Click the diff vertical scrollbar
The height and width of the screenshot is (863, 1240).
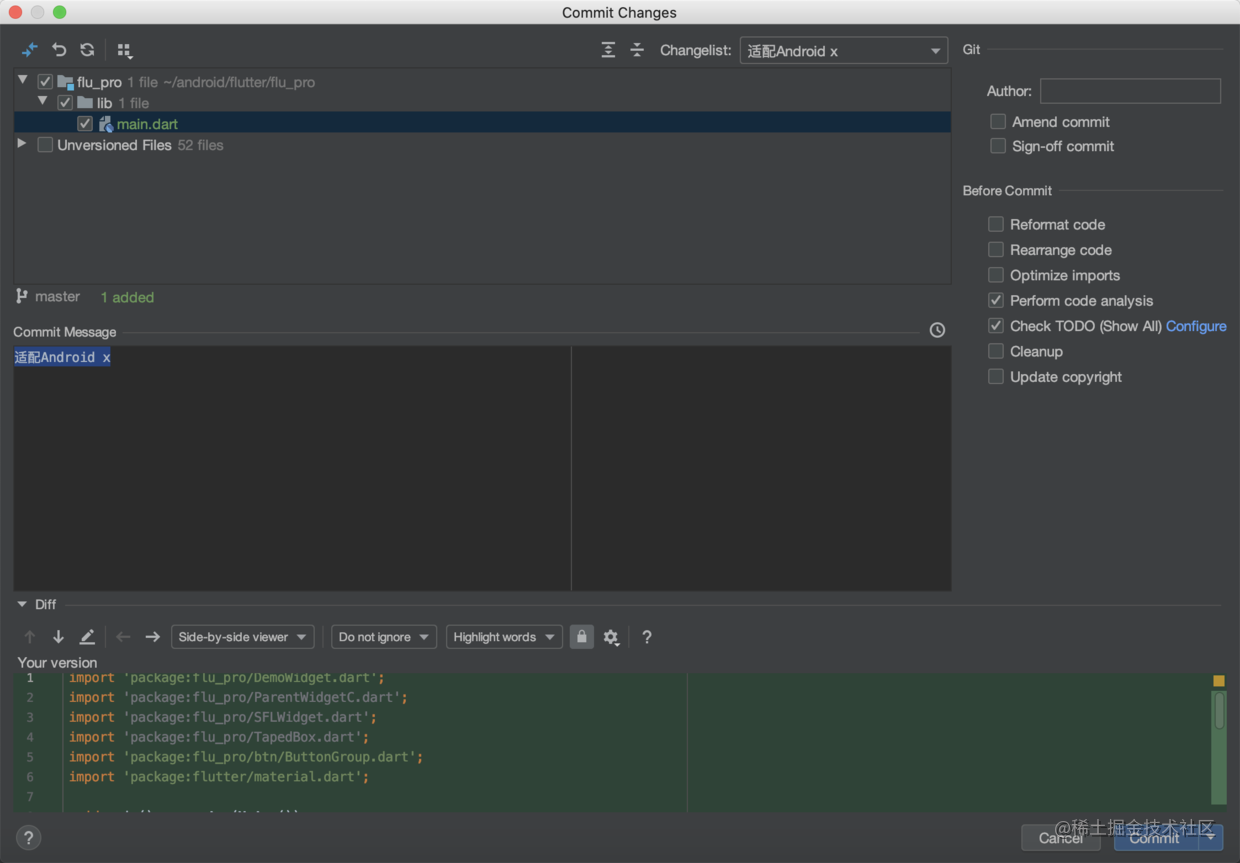coord(1219,710)
